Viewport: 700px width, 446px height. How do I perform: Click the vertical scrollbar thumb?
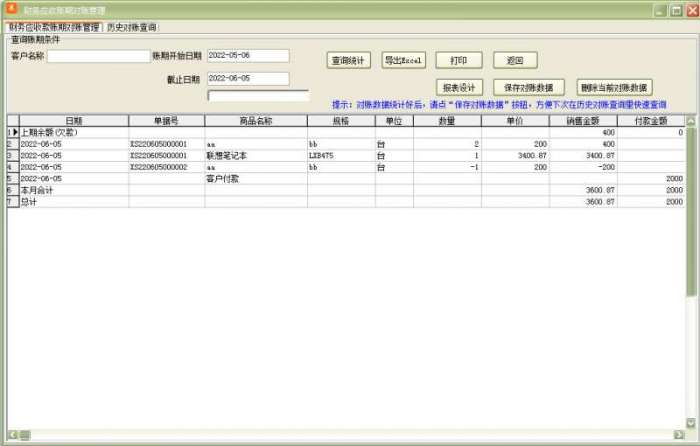click(x=691, y=211)
